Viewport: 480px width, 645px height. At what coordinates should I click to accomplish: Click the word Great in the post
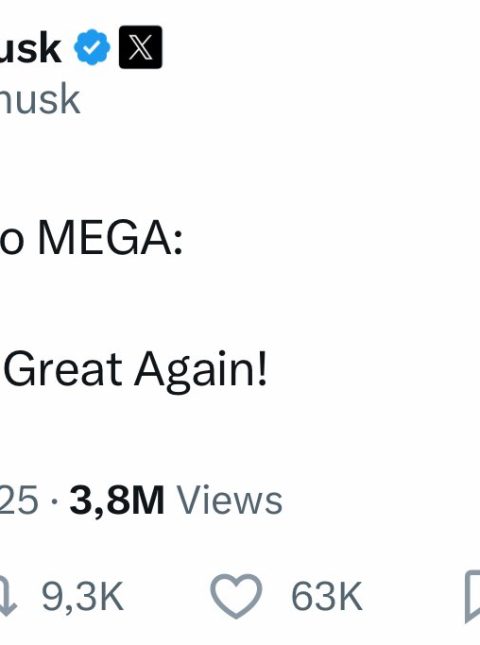pos(63,368)
